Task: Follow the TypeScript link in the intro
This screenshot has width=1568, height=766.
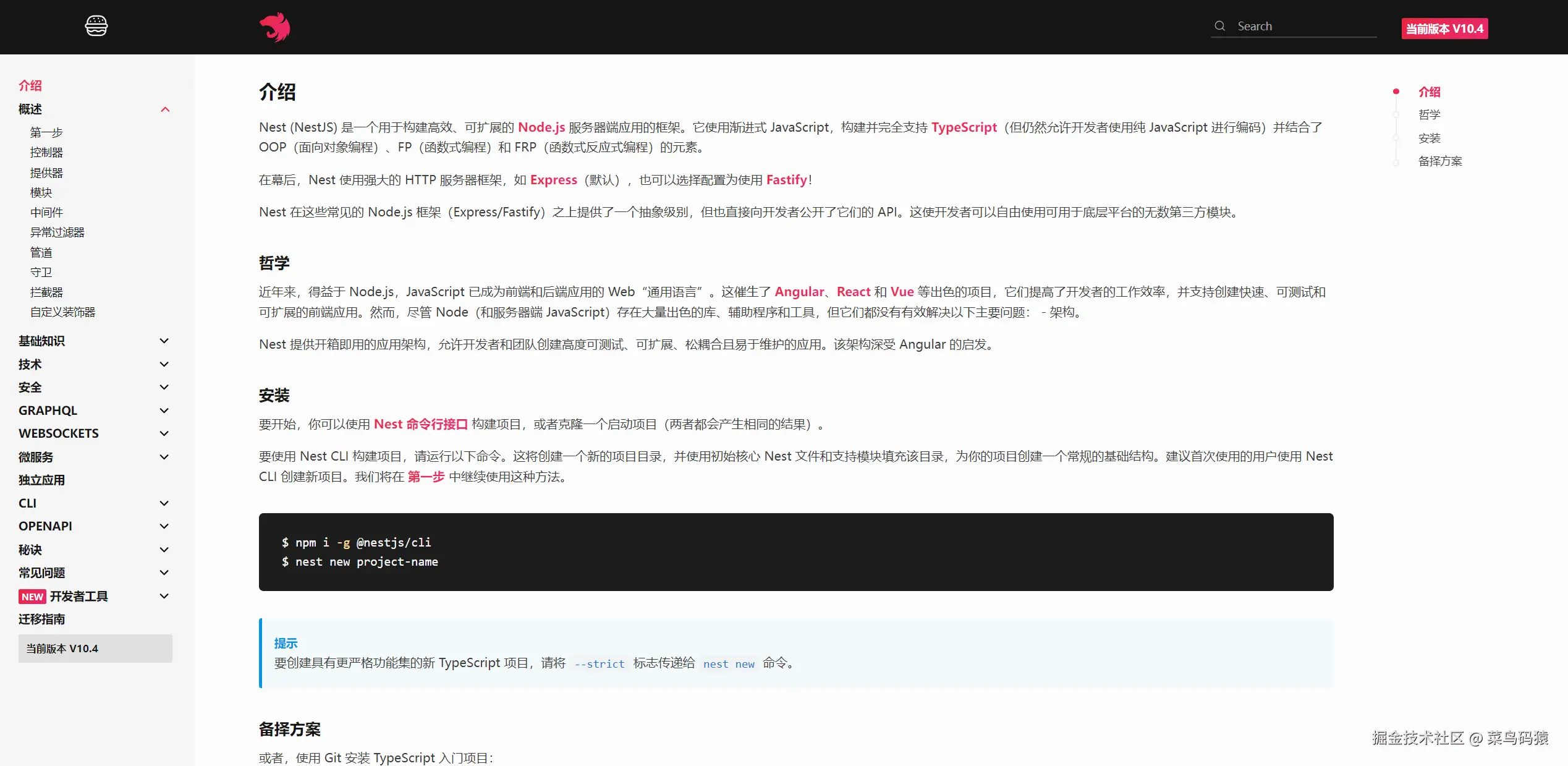Action: pyautogui.click(x=964, y=127)
